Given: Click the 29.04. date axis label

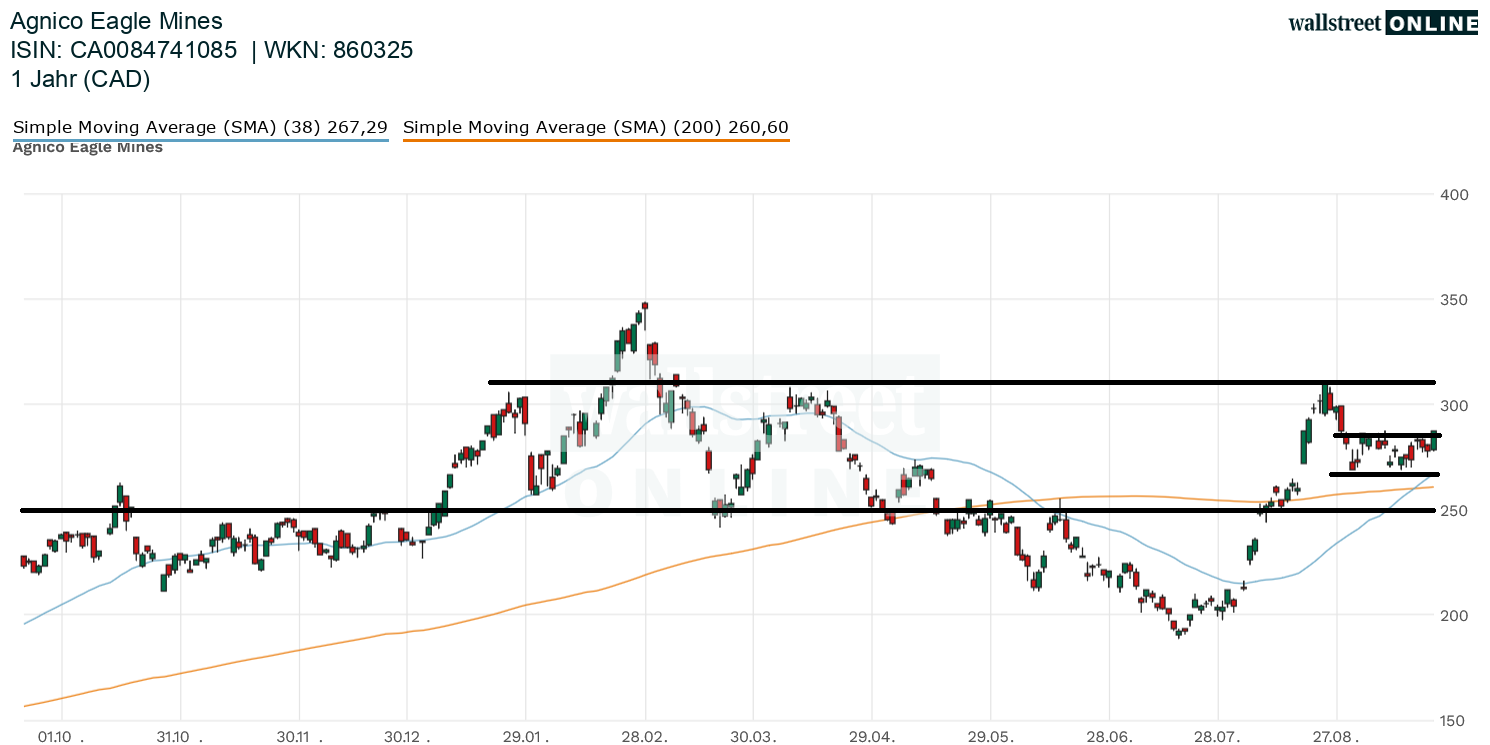Looking at the screenshot, I should pyautogui.click(x=872, y=737).
